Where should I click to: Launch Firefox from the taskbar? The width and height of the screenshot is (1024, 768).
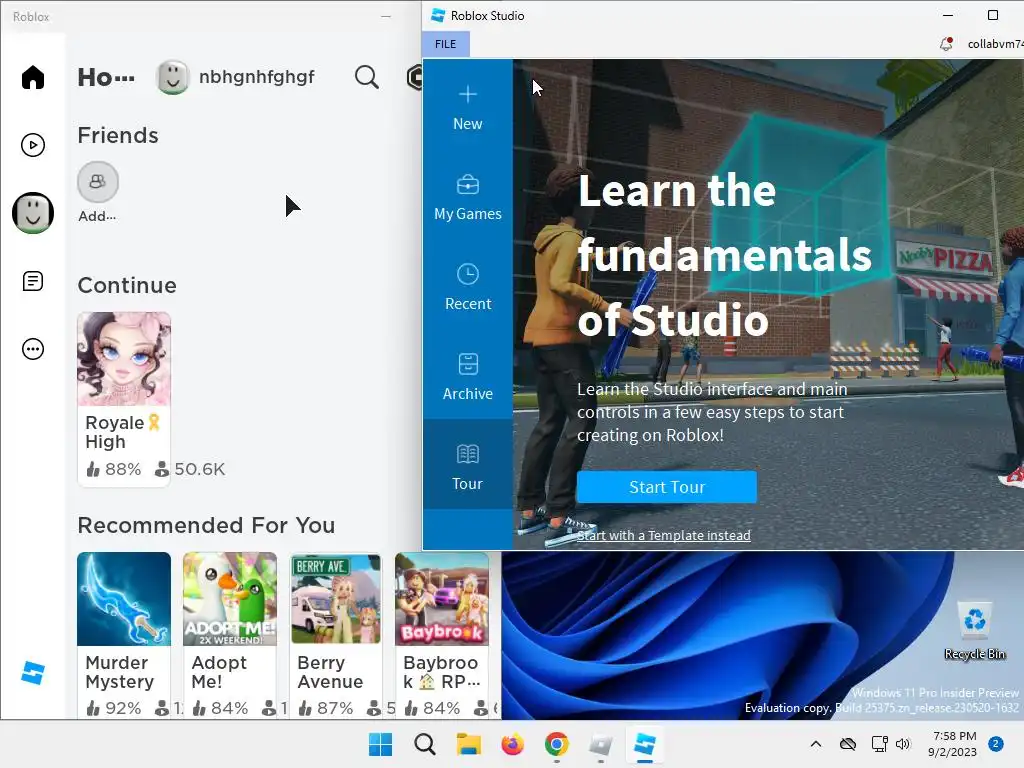tap(512, 744)
